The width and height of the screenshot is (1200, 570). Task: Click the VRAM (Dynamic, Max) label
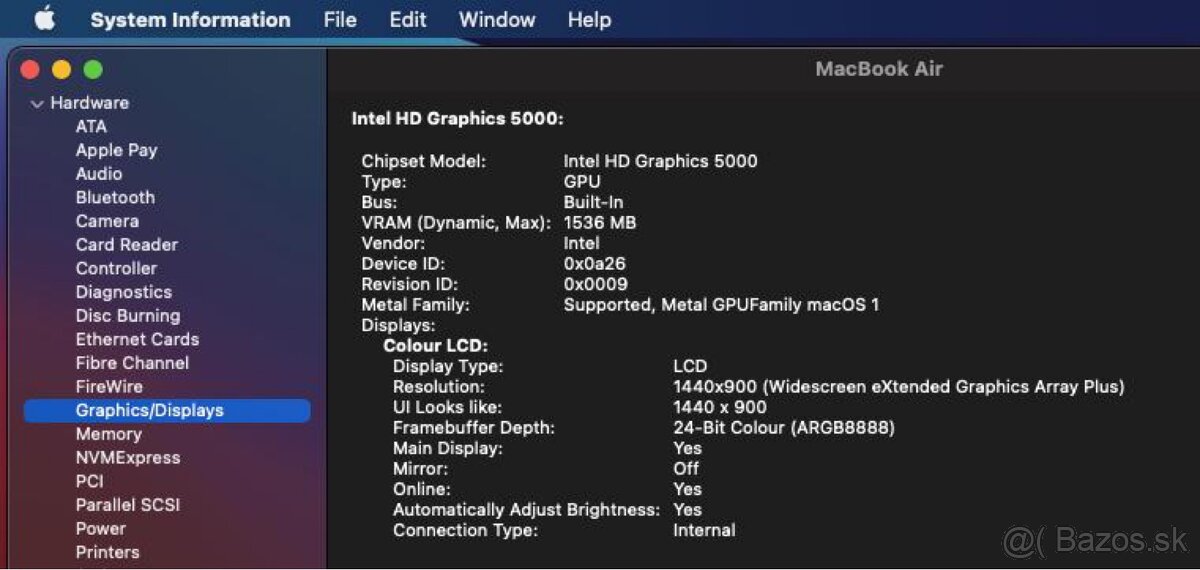(456, 223)
